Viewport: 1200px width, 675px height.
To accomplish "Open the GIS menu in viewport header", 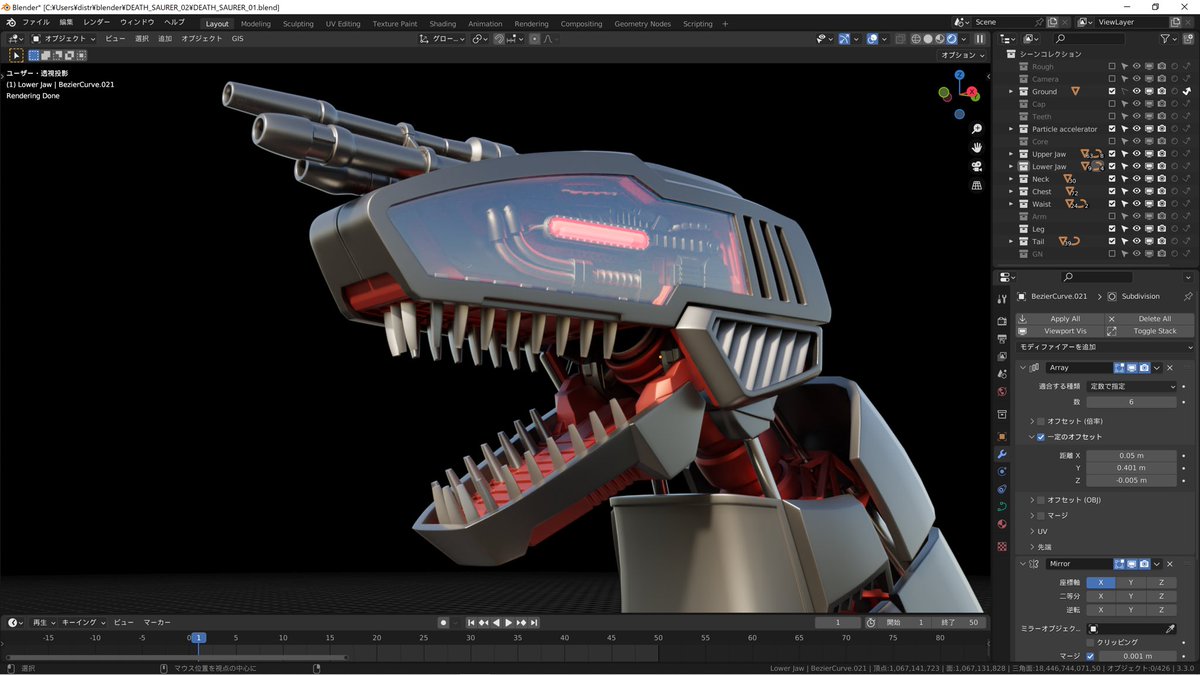I will point(237,39).
